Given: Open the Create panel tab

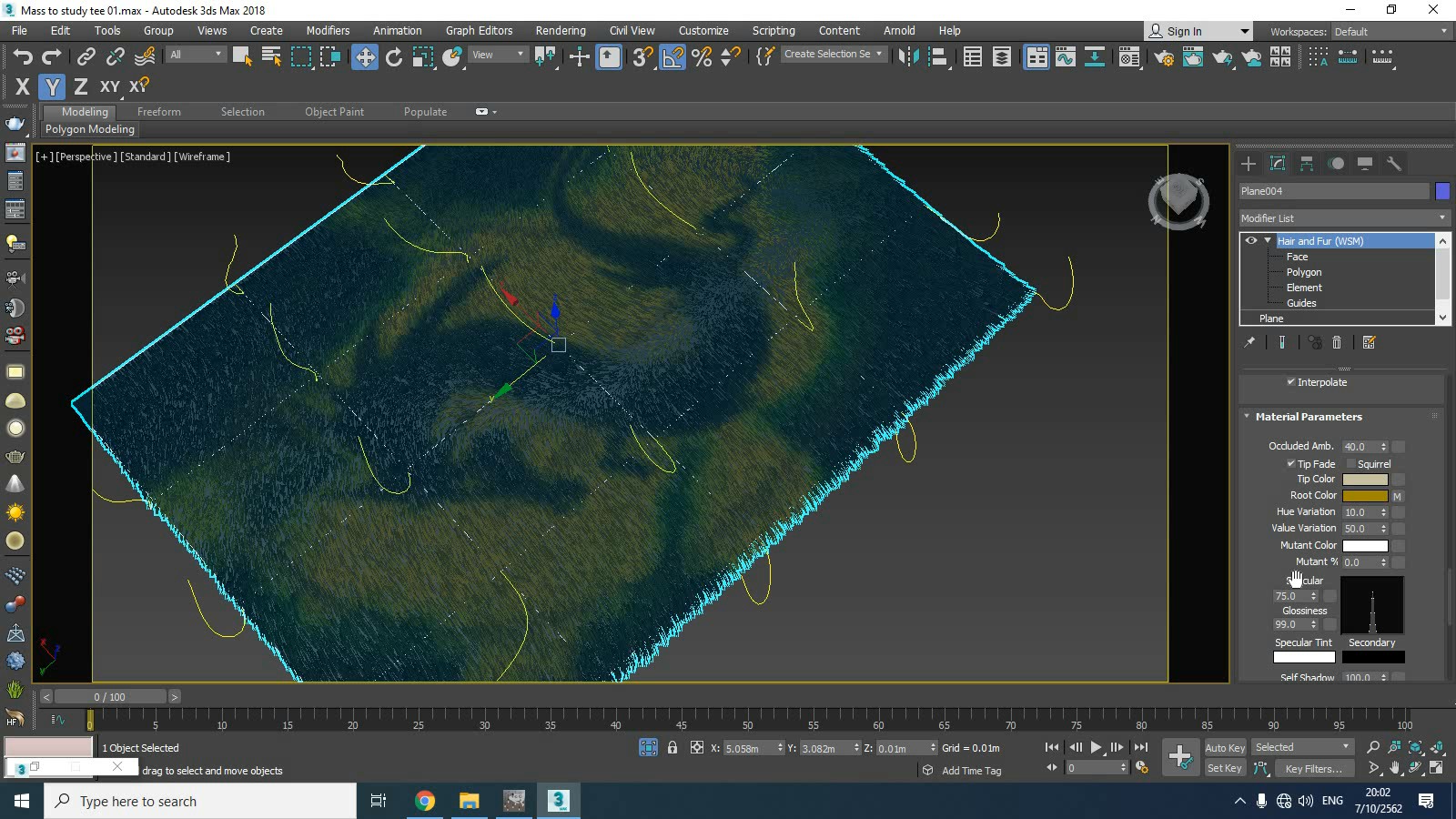Looking at the screenshot, I should pyautogui.click(x=1249, y=164).
